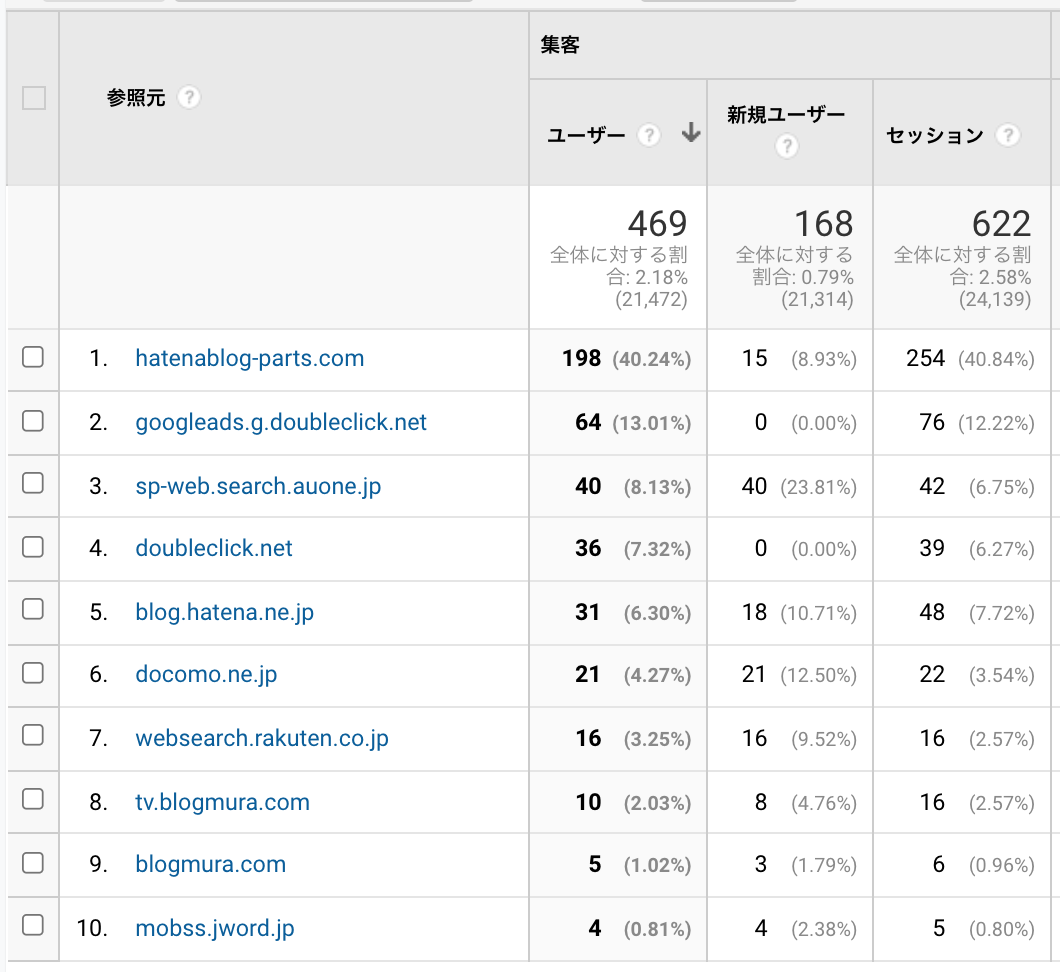Click the descending sort arrow in ユーザー column
The width and height of the screenshot is (1060, 972).
[690, 132]
